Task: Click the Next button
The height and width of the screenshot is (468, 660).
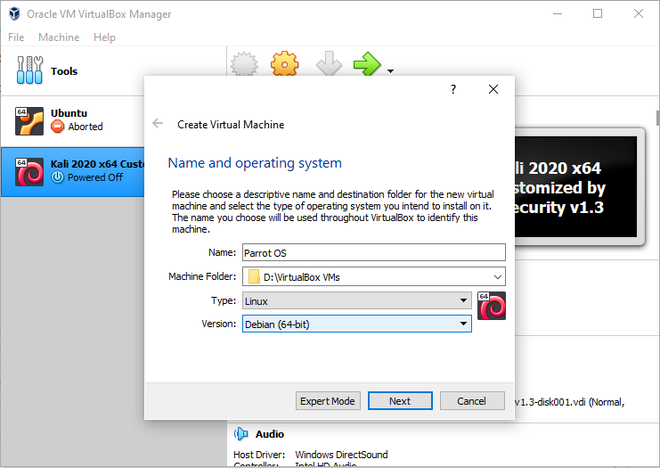Action: point(400,401)
